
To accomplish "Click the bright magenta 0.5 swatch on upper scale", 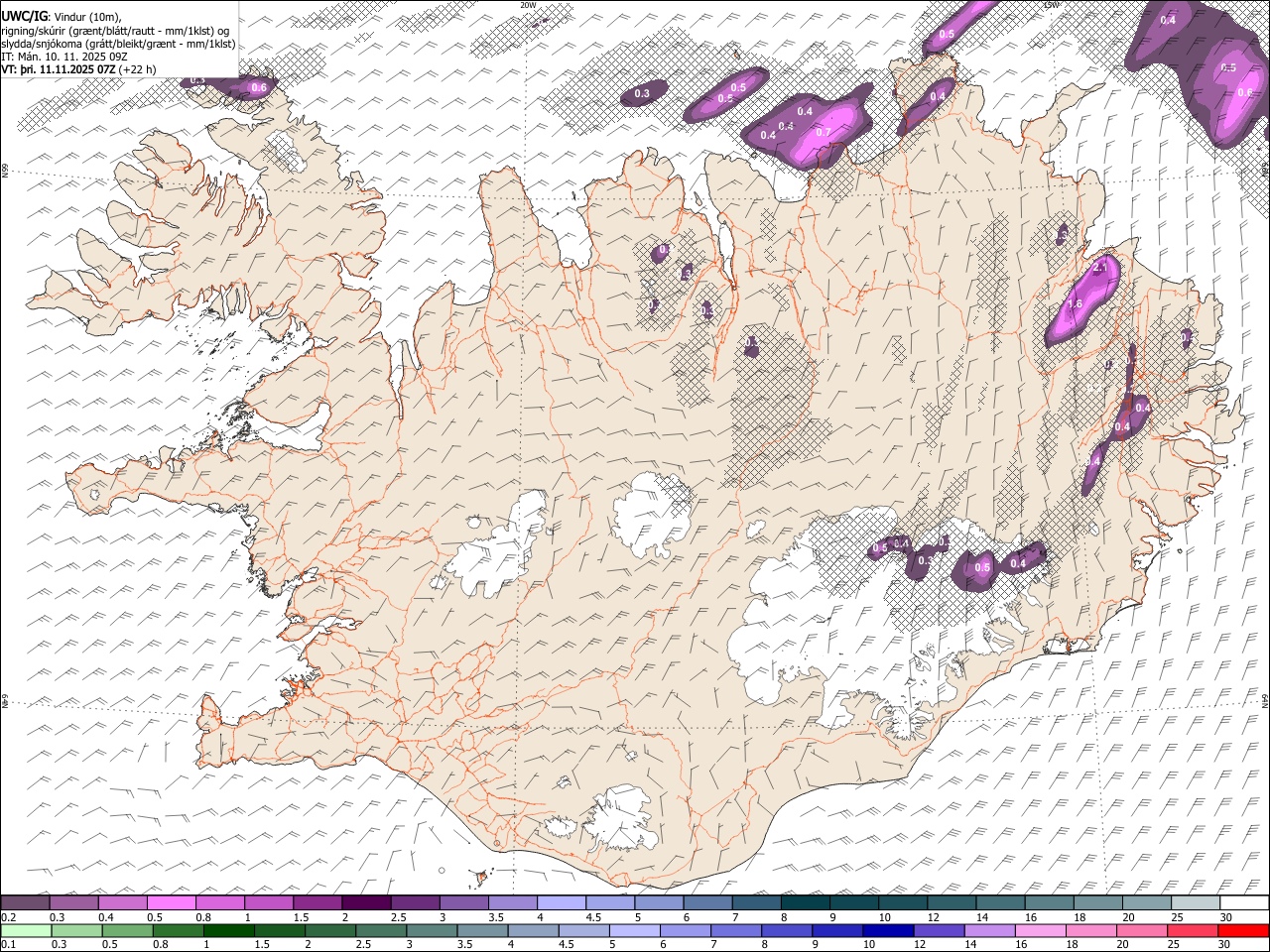I will pyautogui.click(x=171, y=903).
